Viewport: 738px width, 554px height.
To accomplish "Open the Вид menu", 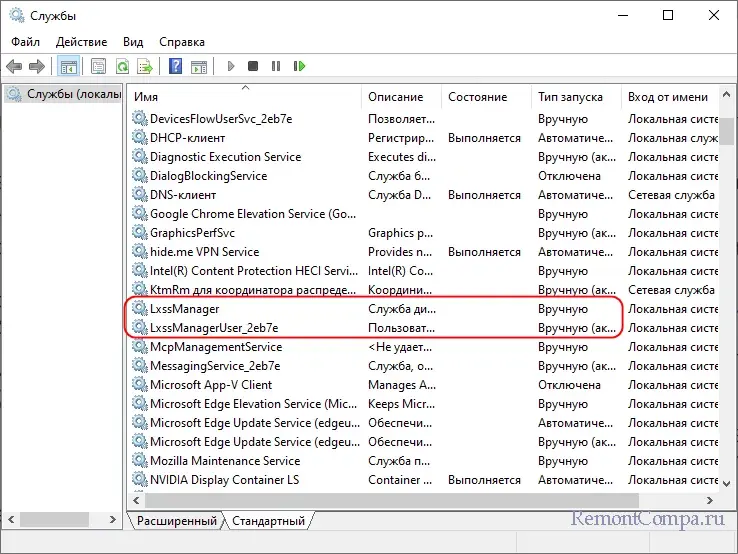I will tap(133, 42).
